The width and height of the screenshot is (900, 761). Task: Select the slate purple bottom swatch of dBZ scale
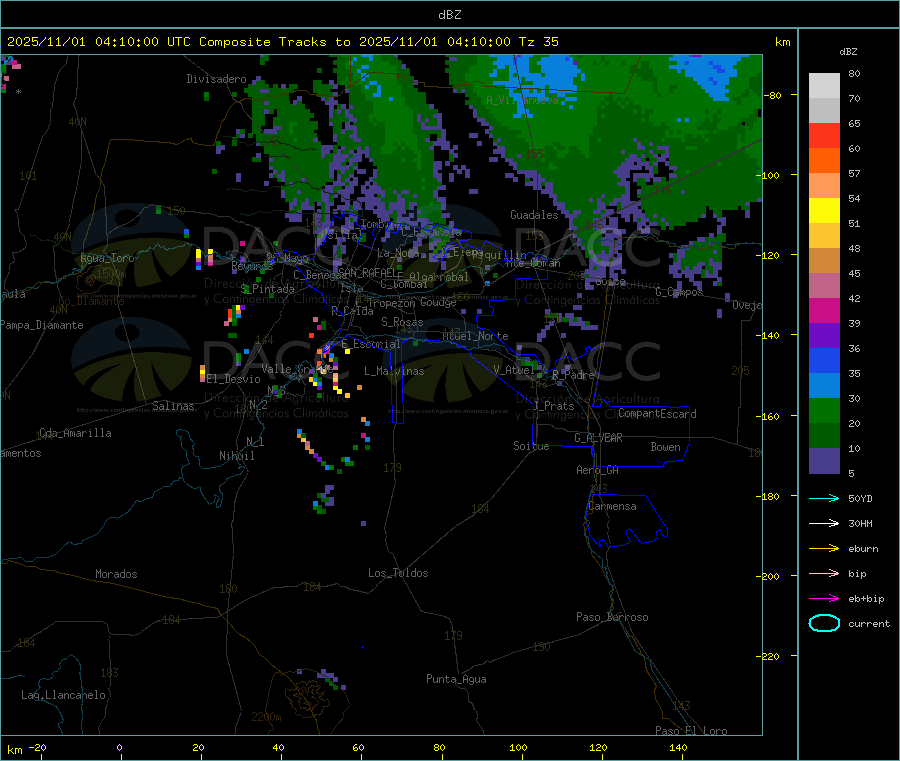824,461
